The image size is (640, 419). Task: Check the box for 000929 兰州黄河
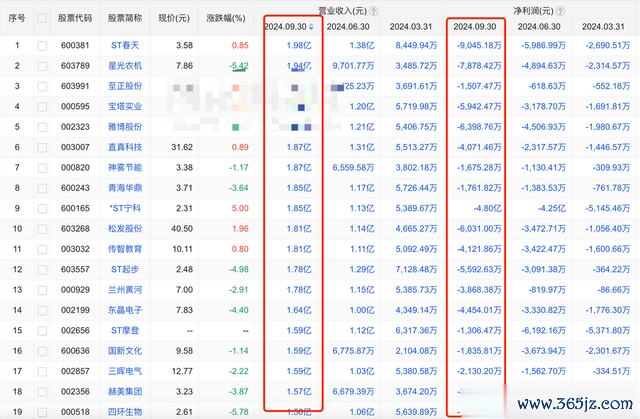coord(42,290)
